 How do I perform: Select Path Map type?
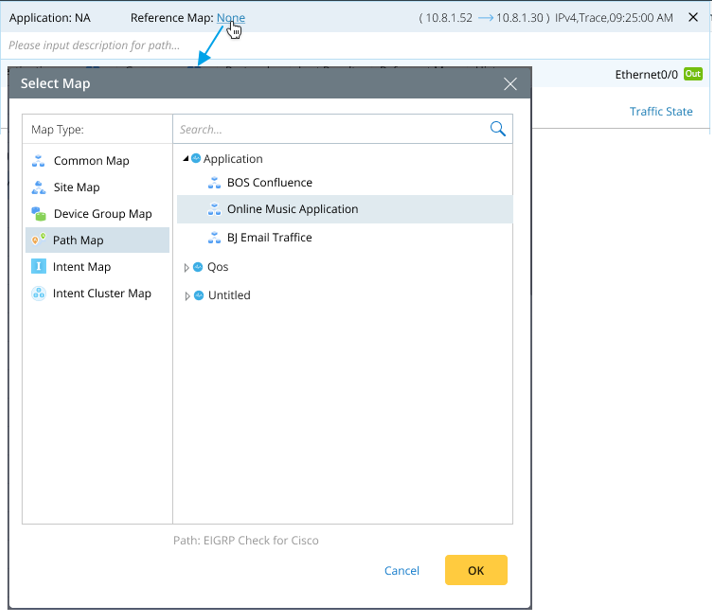78,240
